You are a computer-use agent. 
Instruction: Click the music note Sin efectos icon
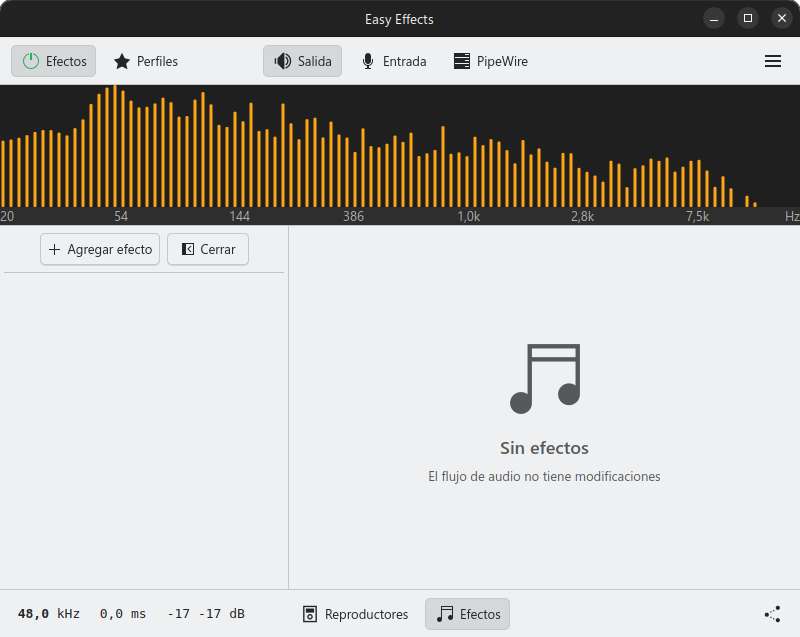(x=545, y=379)
